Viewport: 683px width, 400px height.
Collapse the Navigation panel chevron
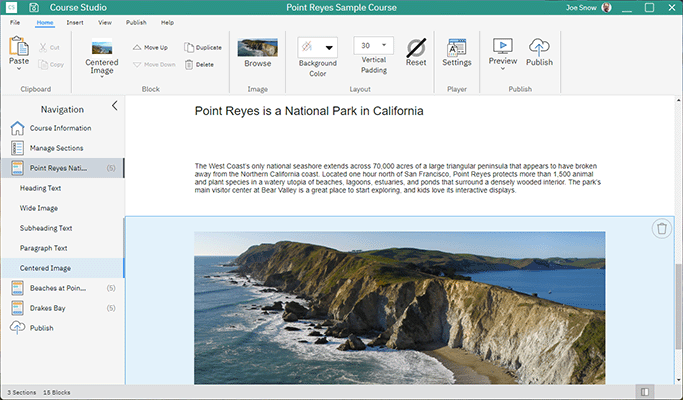pyautogui.click(x=115, y=106)
